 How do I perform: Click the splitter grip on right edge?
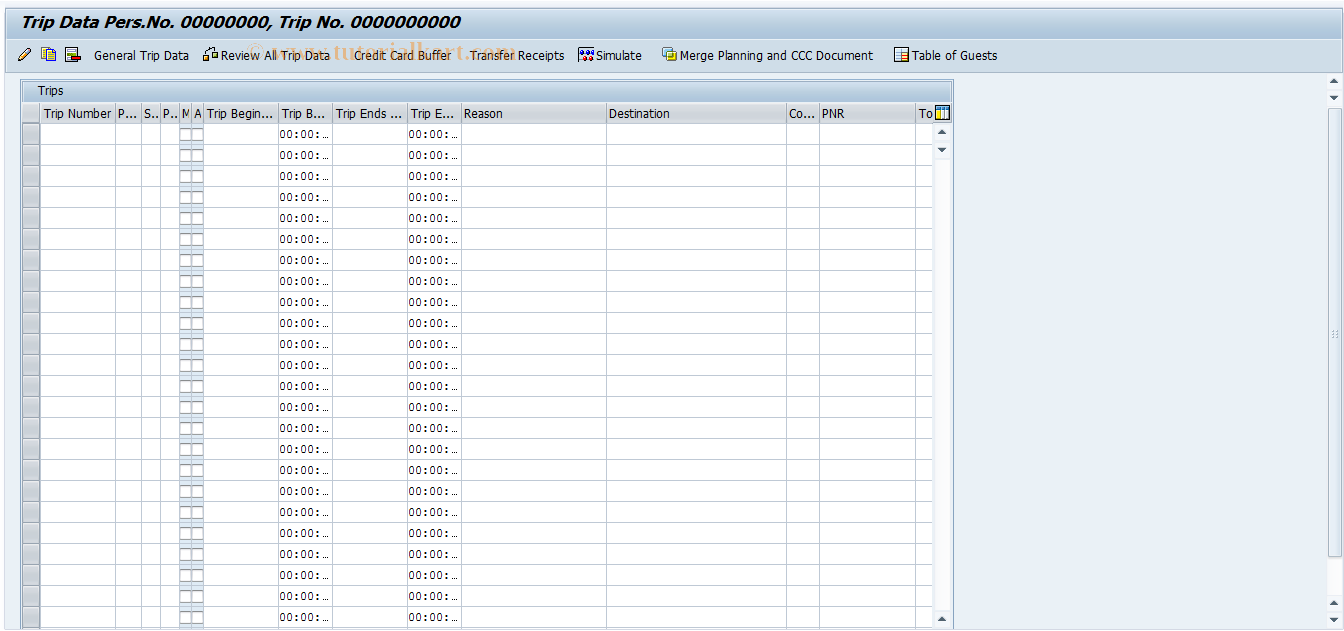(x=1335, y=335)
